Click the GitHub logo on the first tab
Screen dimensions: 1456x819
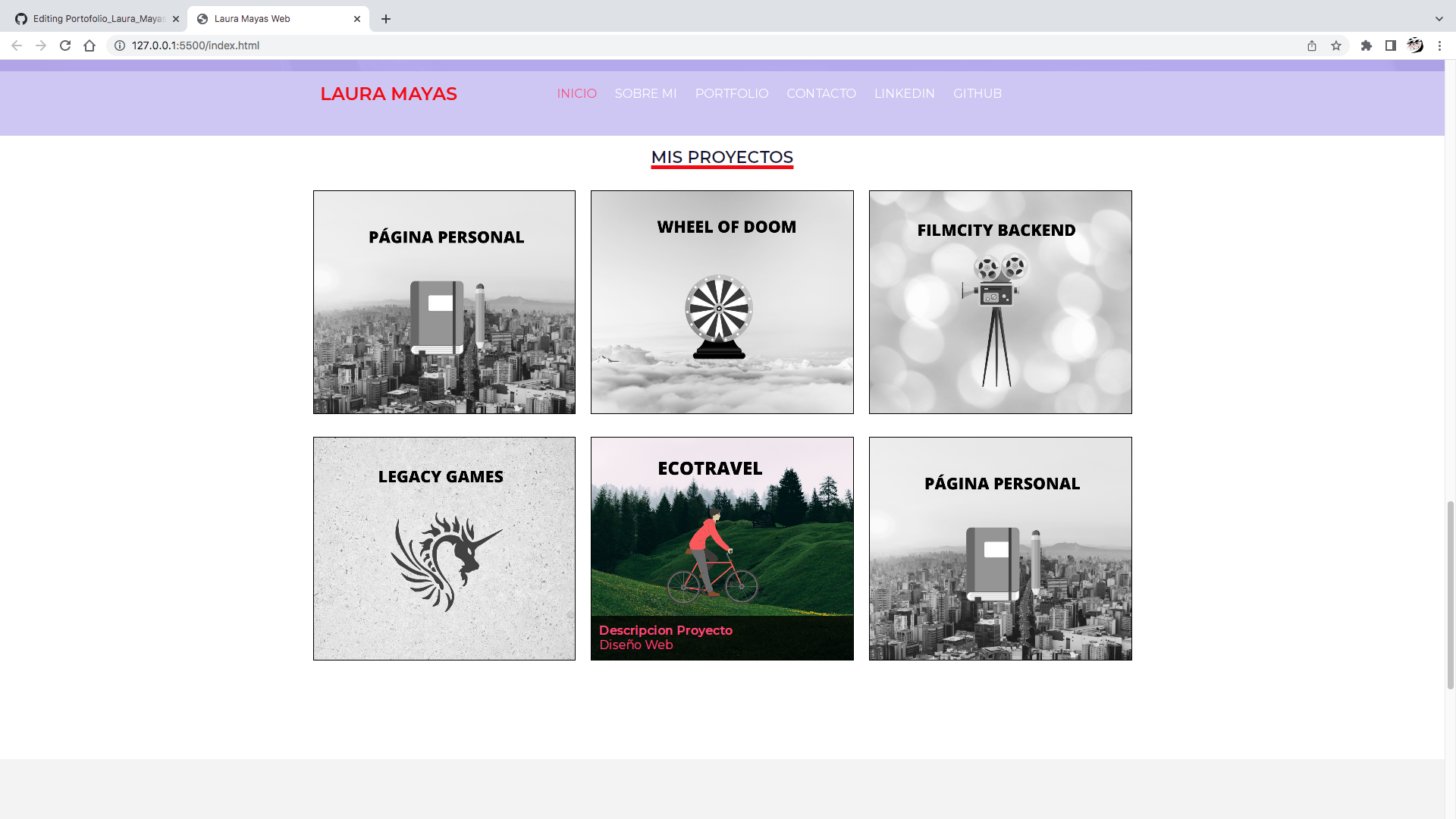[20, 18]
